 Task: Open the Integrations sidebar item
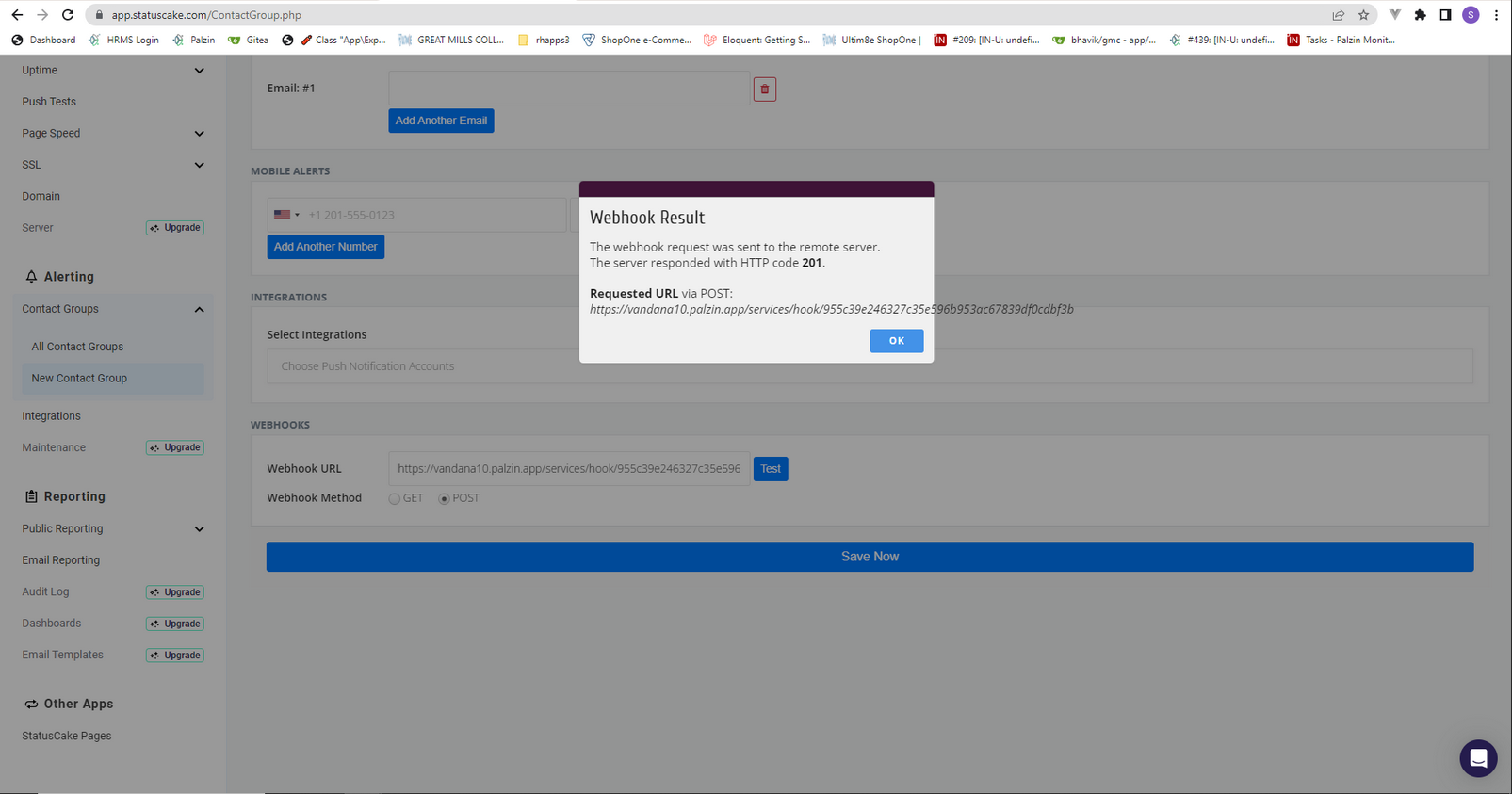coord(51,416)
